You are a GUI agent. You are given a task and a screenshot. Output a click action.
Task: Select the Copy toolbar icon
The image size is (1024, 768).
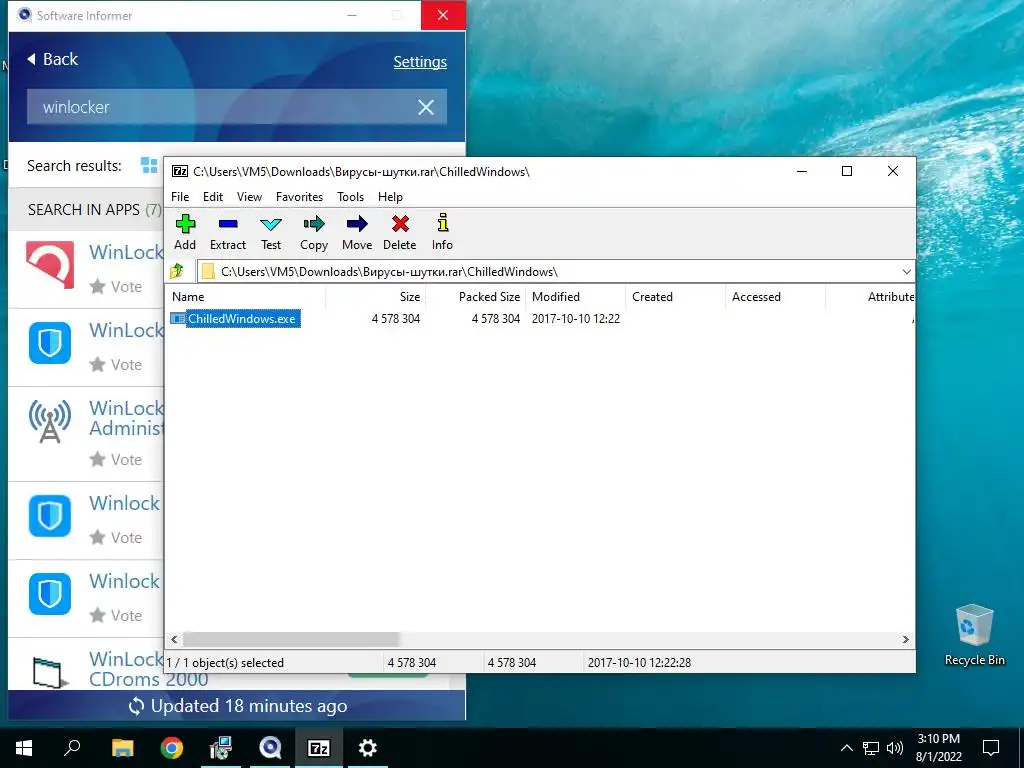pyautogui.click(x=314, y=224)
